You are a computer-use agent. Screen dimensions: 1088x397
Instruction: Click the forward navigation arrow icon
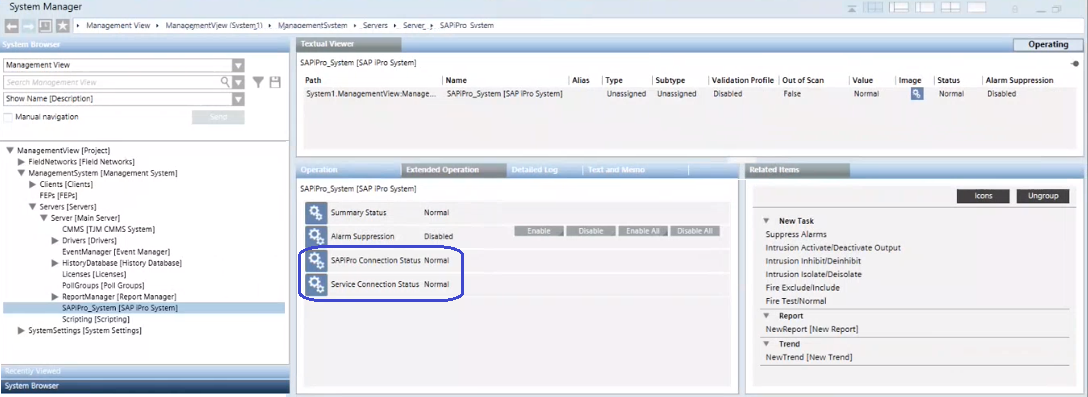coord(28,26)
